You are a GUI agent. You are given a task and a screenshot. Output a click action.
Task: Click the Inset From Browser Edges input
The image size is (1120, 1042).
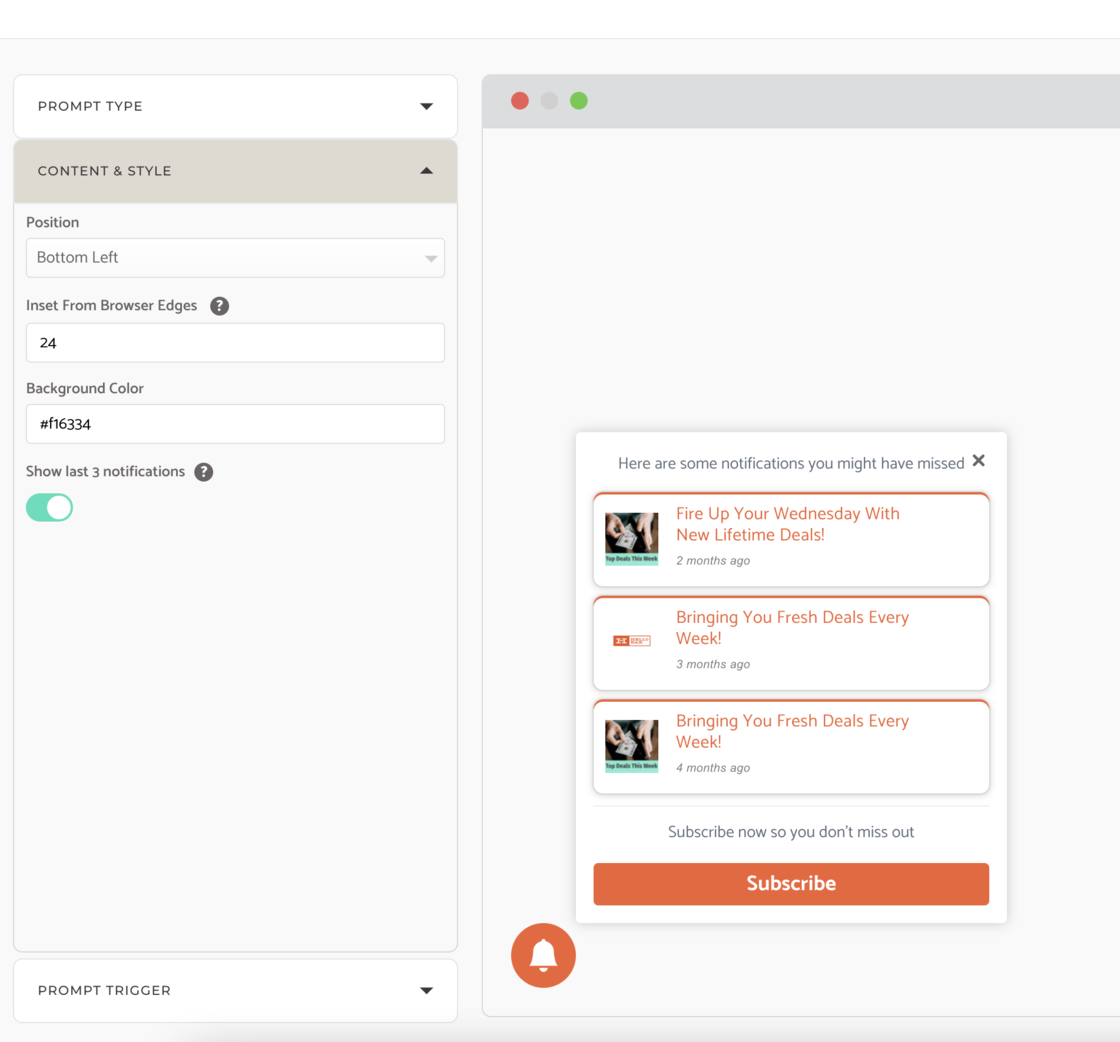coord(235,343)
